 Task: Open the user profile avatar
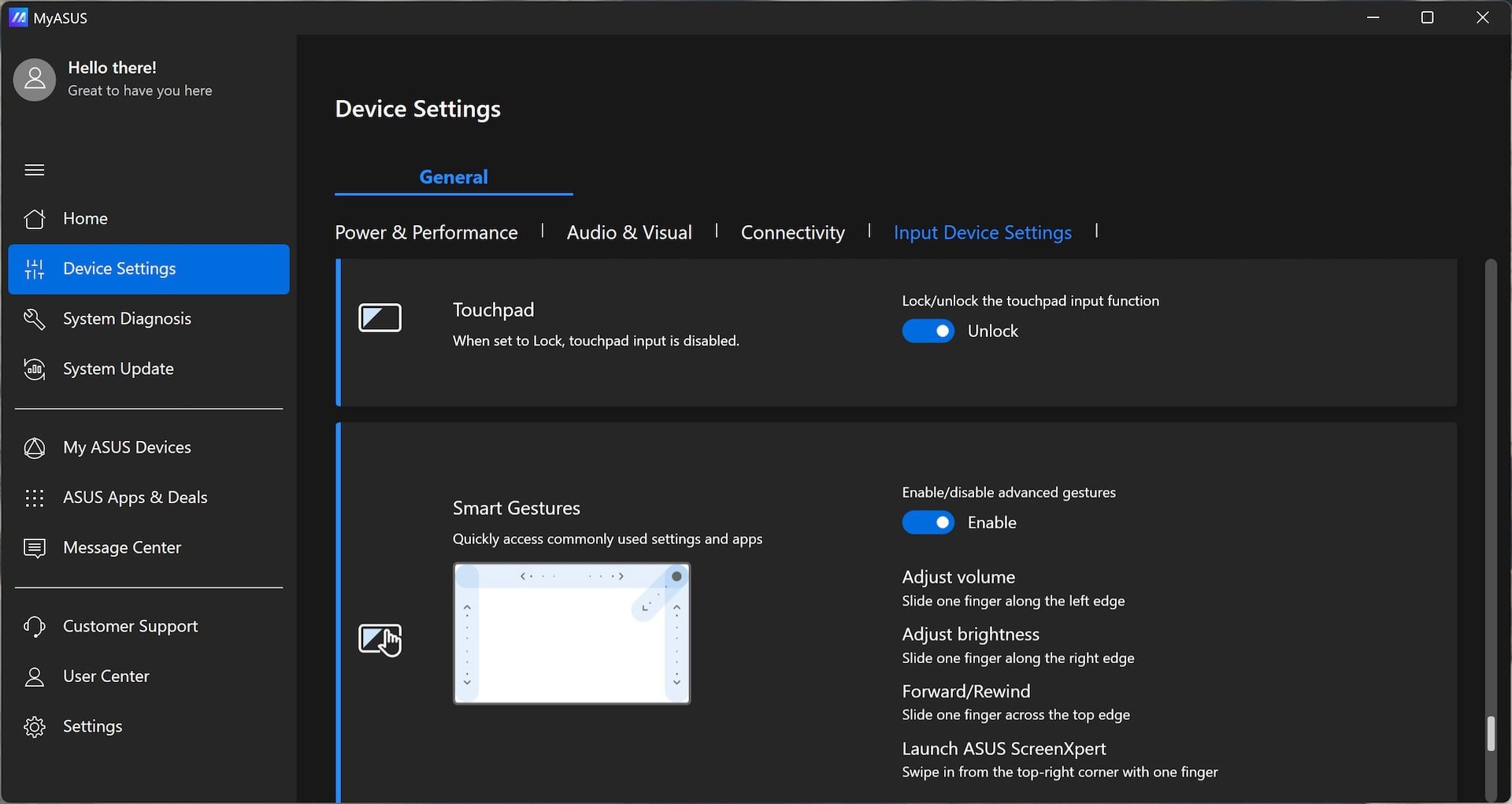[x=35, y=80]
